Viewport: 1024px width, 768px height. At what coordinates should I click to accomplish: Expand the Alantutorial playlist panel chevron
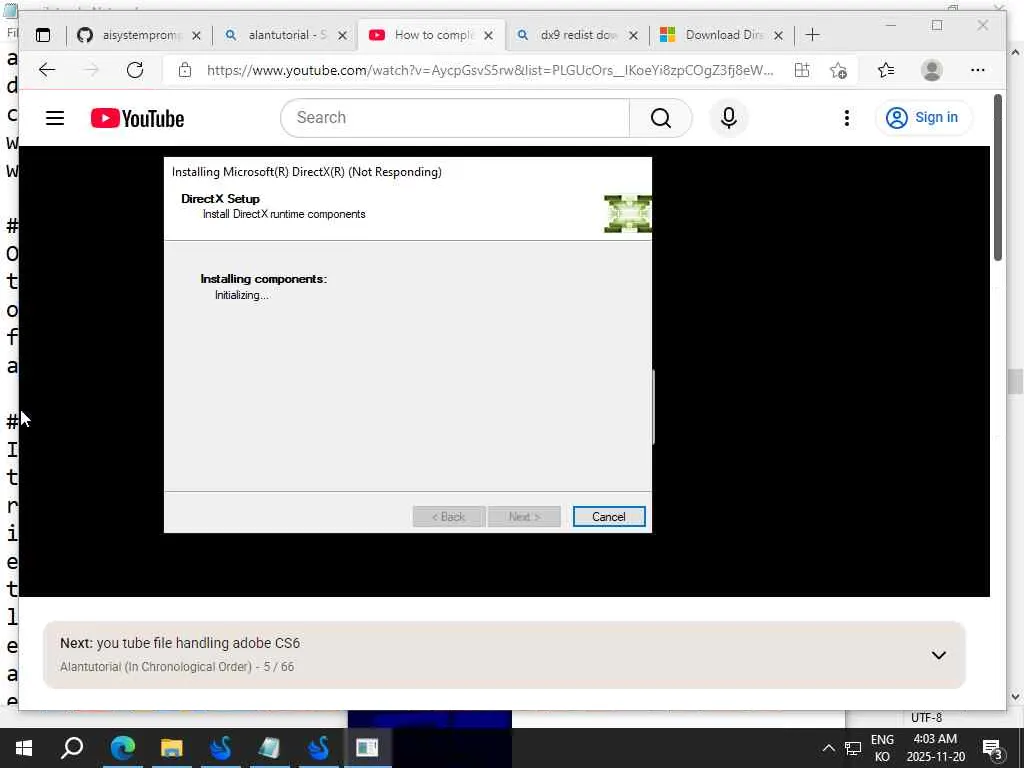click(938, 655)
